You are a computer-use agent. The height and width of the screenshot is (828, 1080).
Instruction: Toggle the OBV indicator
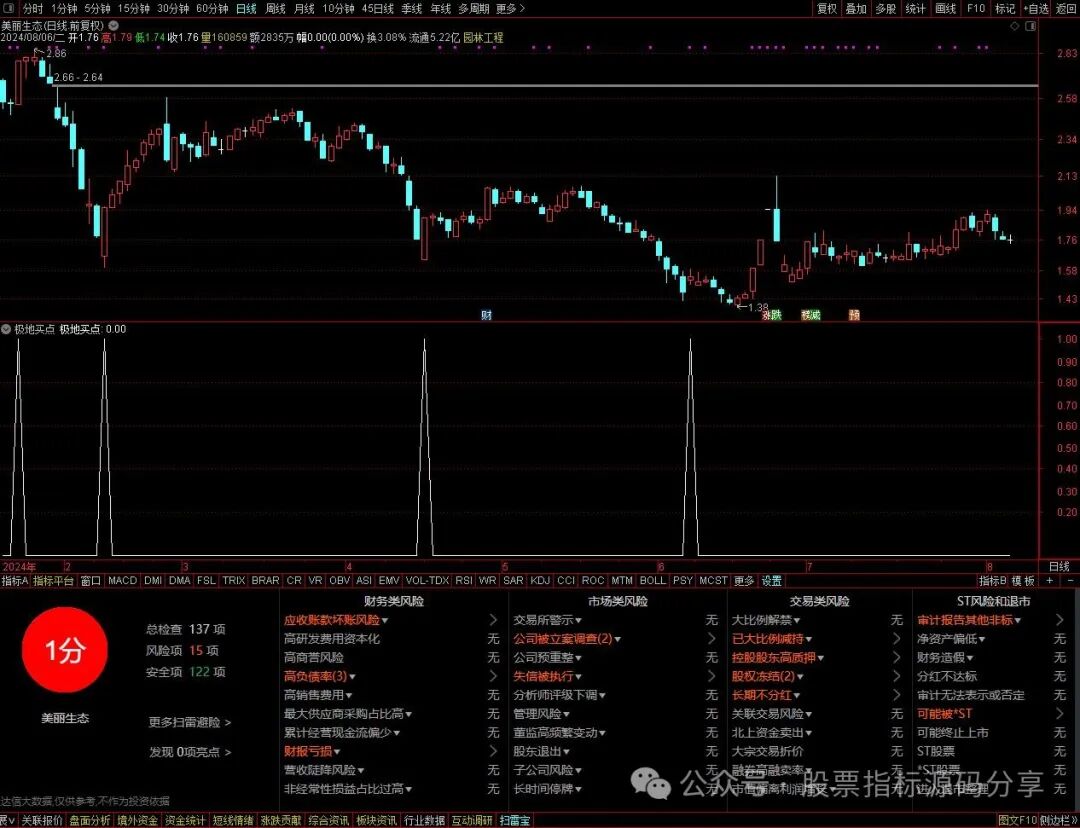click(x=340, y=581)
